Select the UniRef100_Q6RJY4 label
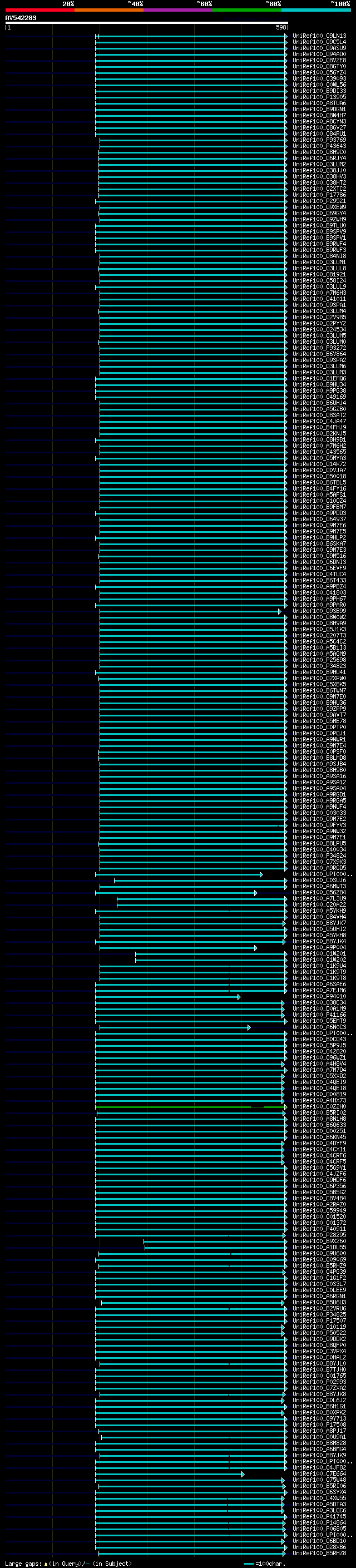The image size is (356, 1568). [x=319, y=159]
